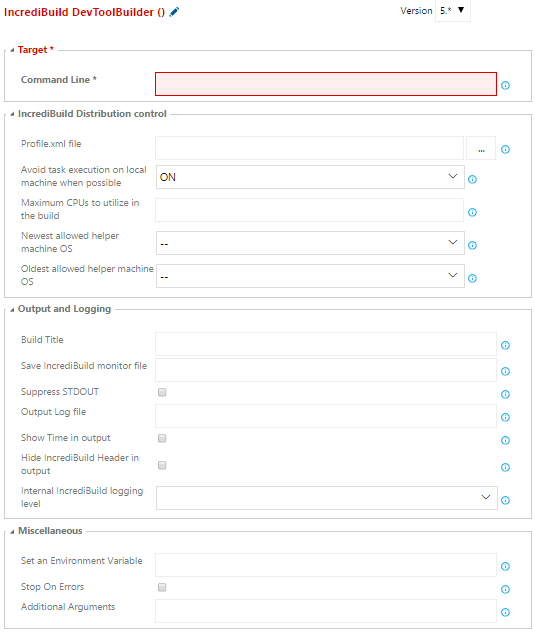Browse for Profile.xml file with ellipsis button

[x=481, y=148]
